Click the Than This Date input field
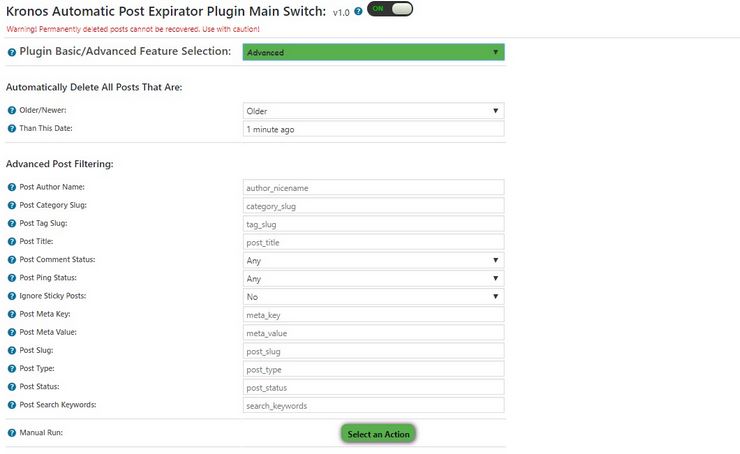The height and width of the screenshot is (454, 740). click(373, 129)
